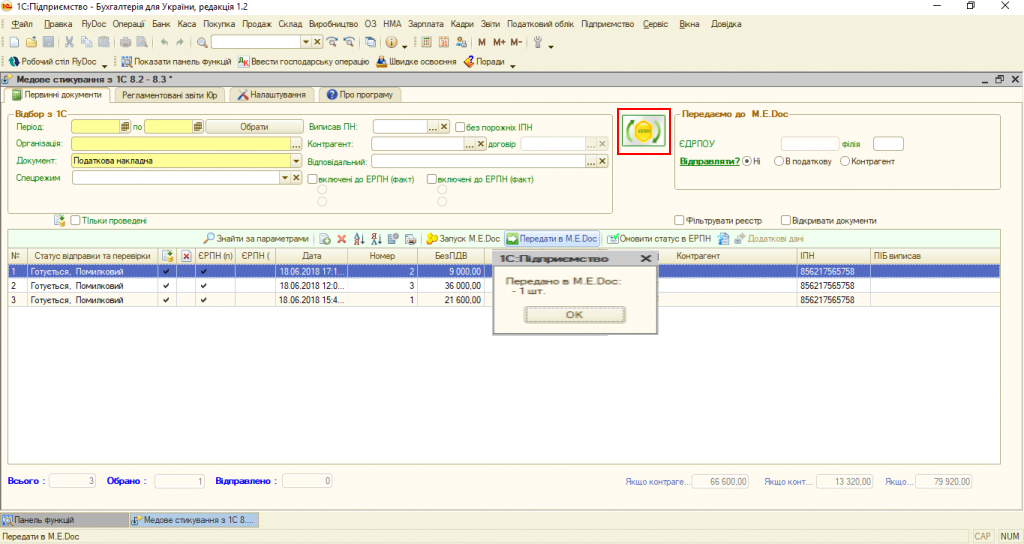
Task: Open Робочий стіл FlyDoc
Action: point(53,61)
